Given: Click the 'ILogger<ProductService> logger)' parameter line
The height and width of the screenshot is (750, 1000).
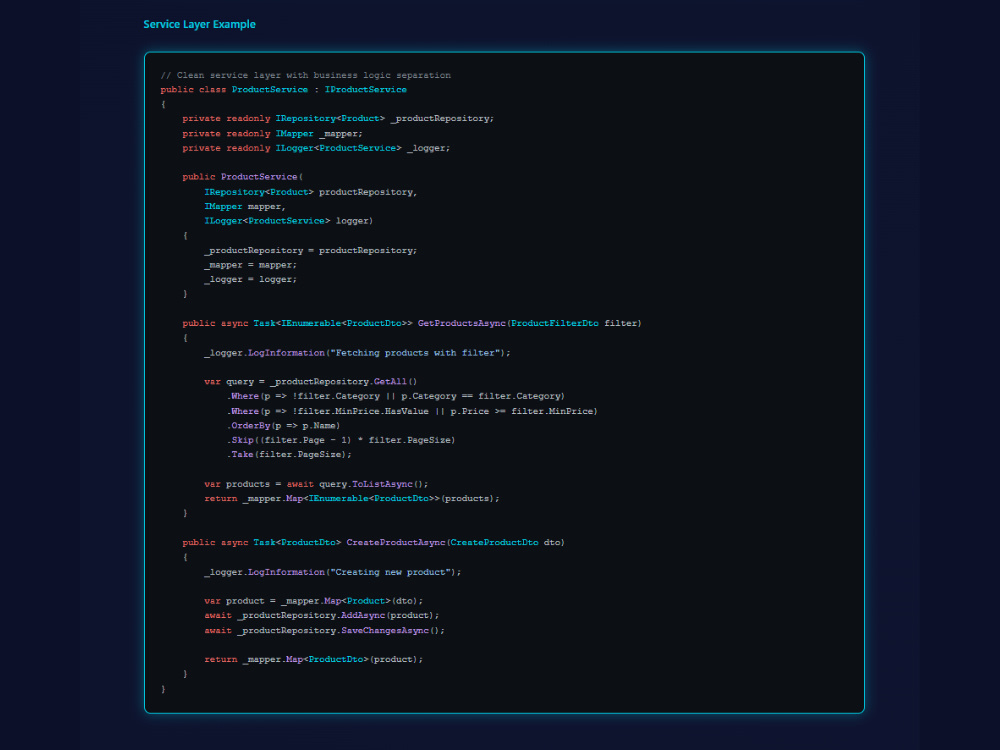Looking at the screenshot, I should [x=288, y=221].
